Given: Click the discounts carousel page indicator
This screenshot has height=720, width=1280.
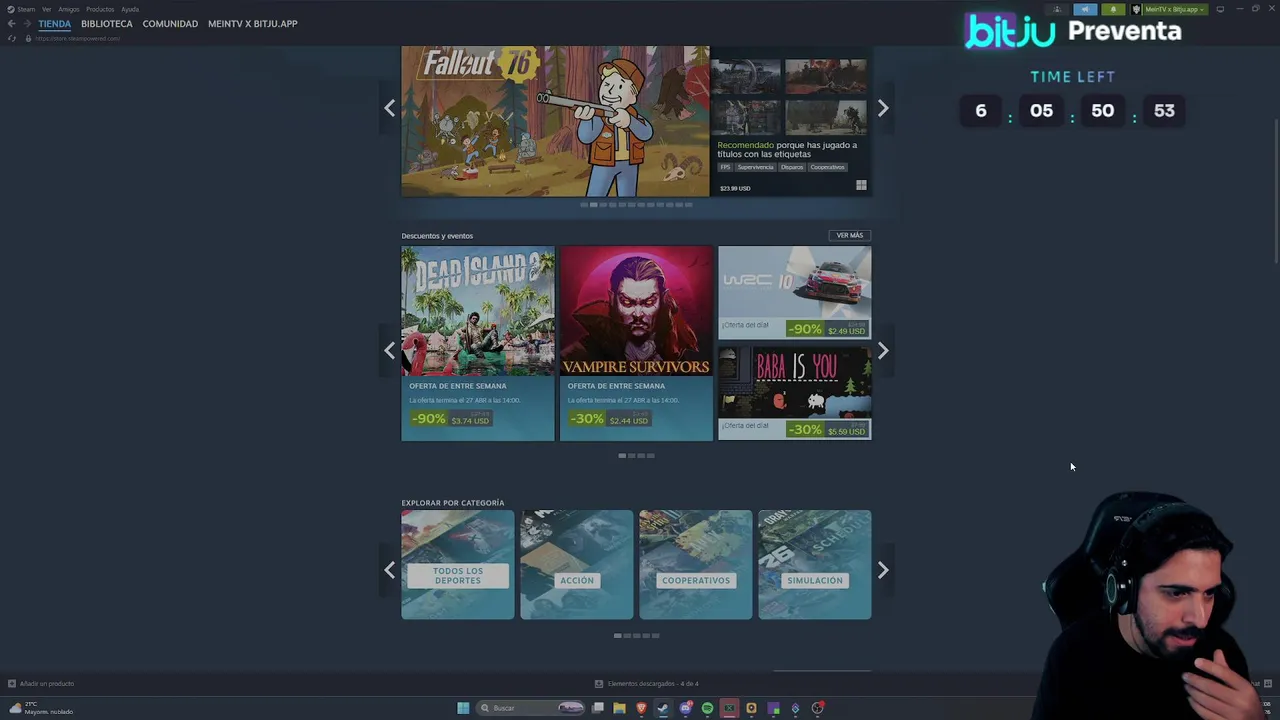Looking at the screenshot, I should pyautogui.click(x=636, y=456).
